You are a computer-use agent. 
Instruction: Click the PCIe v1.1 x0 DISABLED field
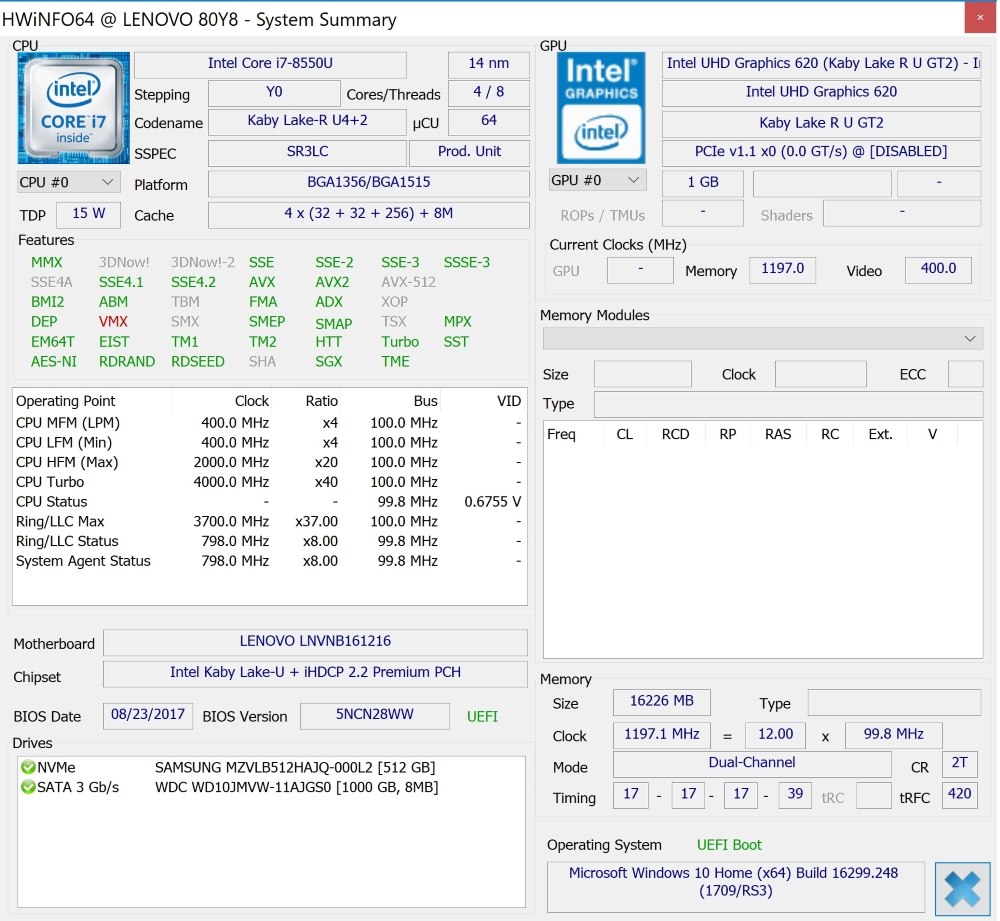click(x=821, y=152)
